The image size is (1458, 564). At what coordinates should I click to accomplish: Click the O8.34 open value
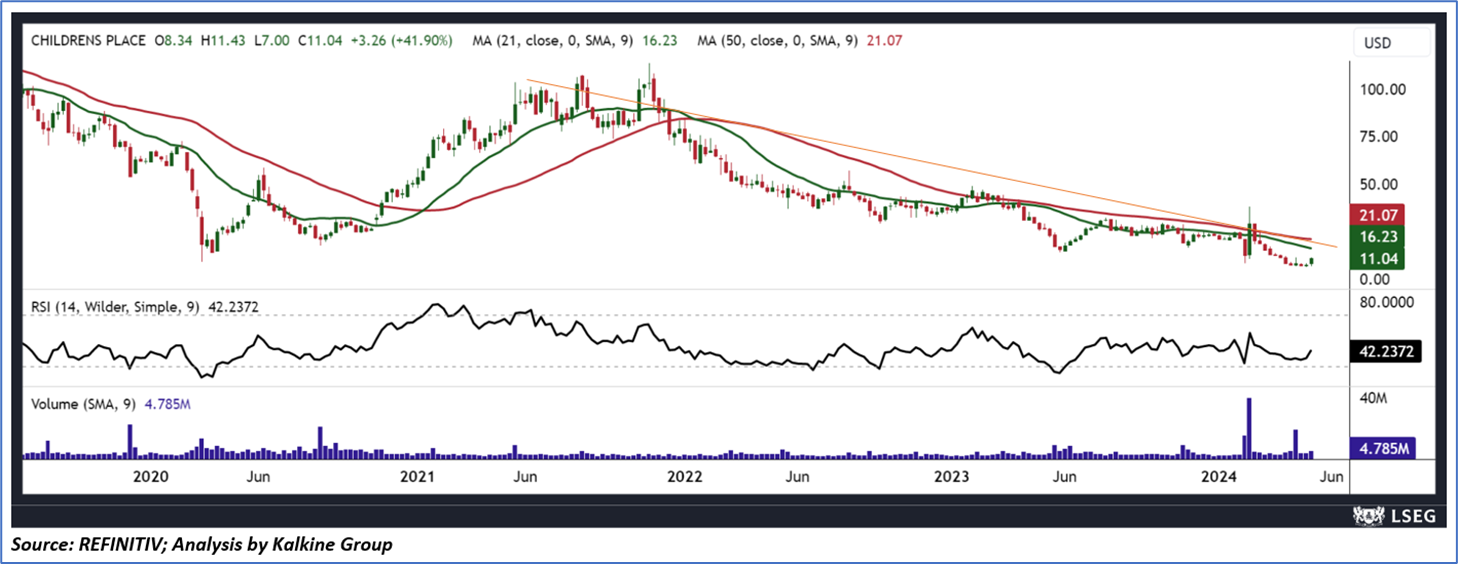(x=173, y=41)
